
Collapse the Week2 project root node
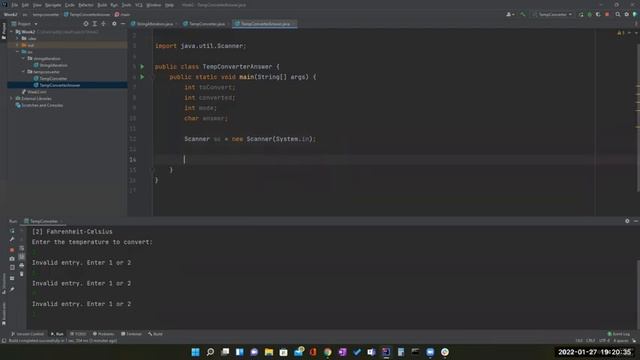[12, 31]
